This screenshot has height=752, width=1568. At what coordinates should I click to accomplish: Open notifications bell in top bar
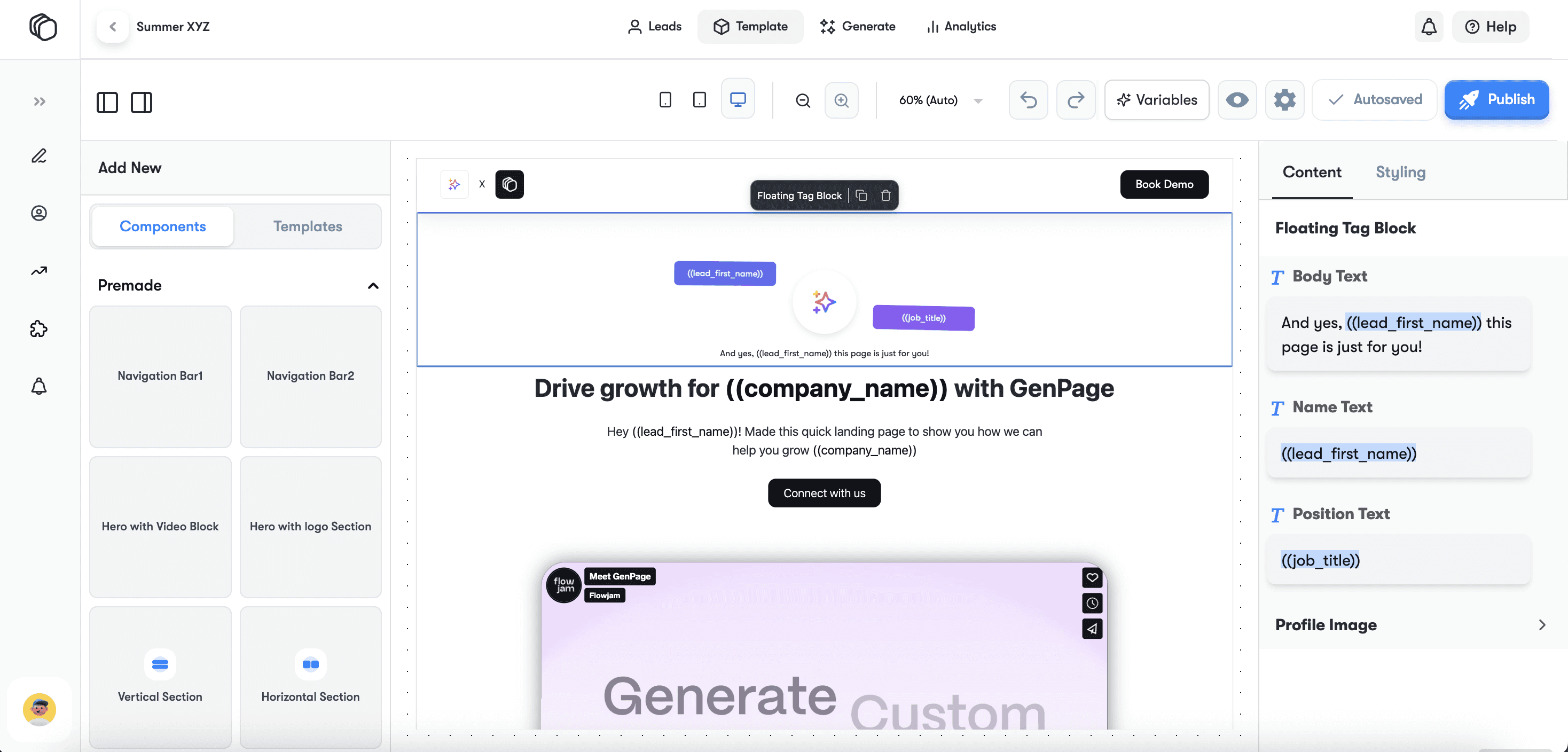(1429, 27)
